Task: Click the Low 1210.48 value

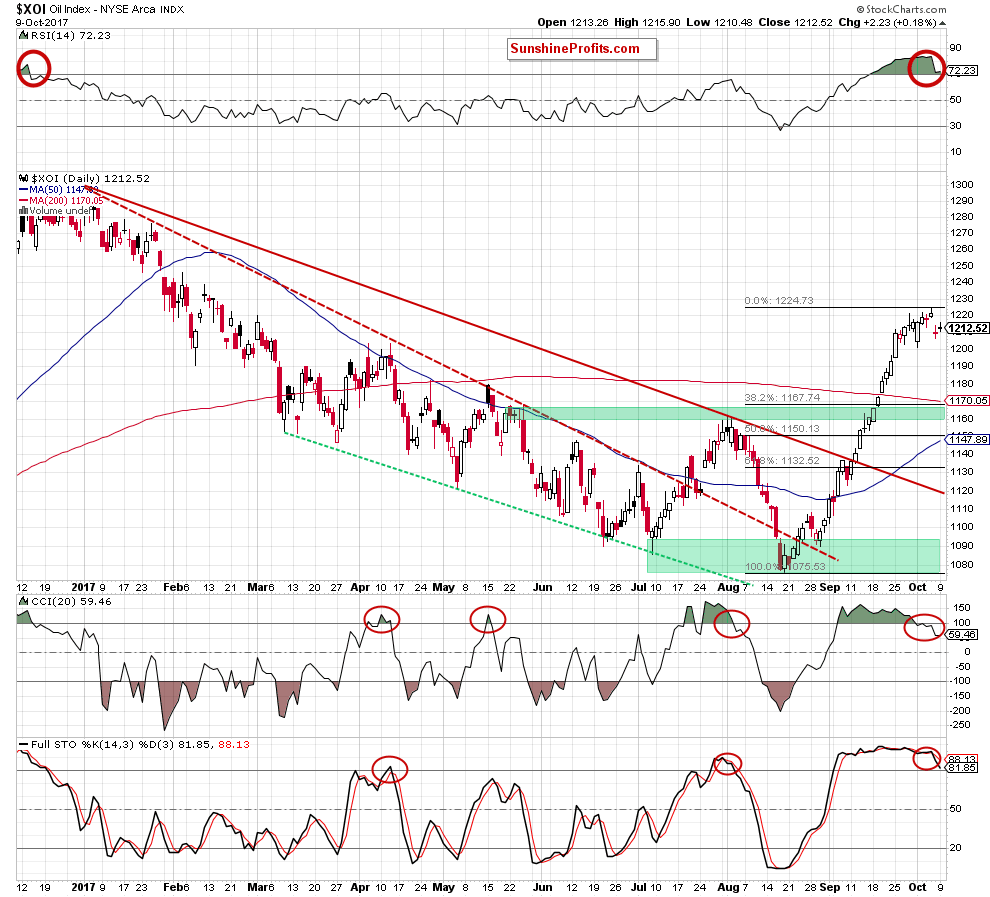Action: (719, 22)
